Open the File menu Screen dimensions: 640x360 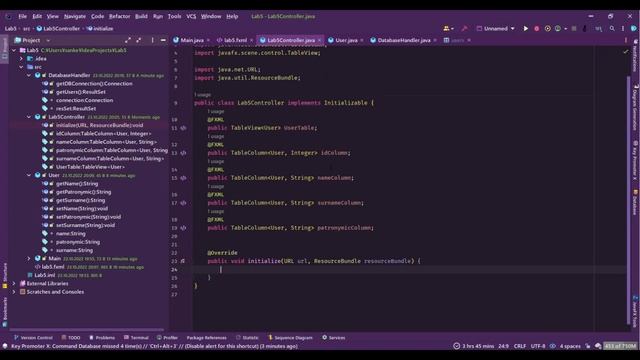[x=22, y=16]
